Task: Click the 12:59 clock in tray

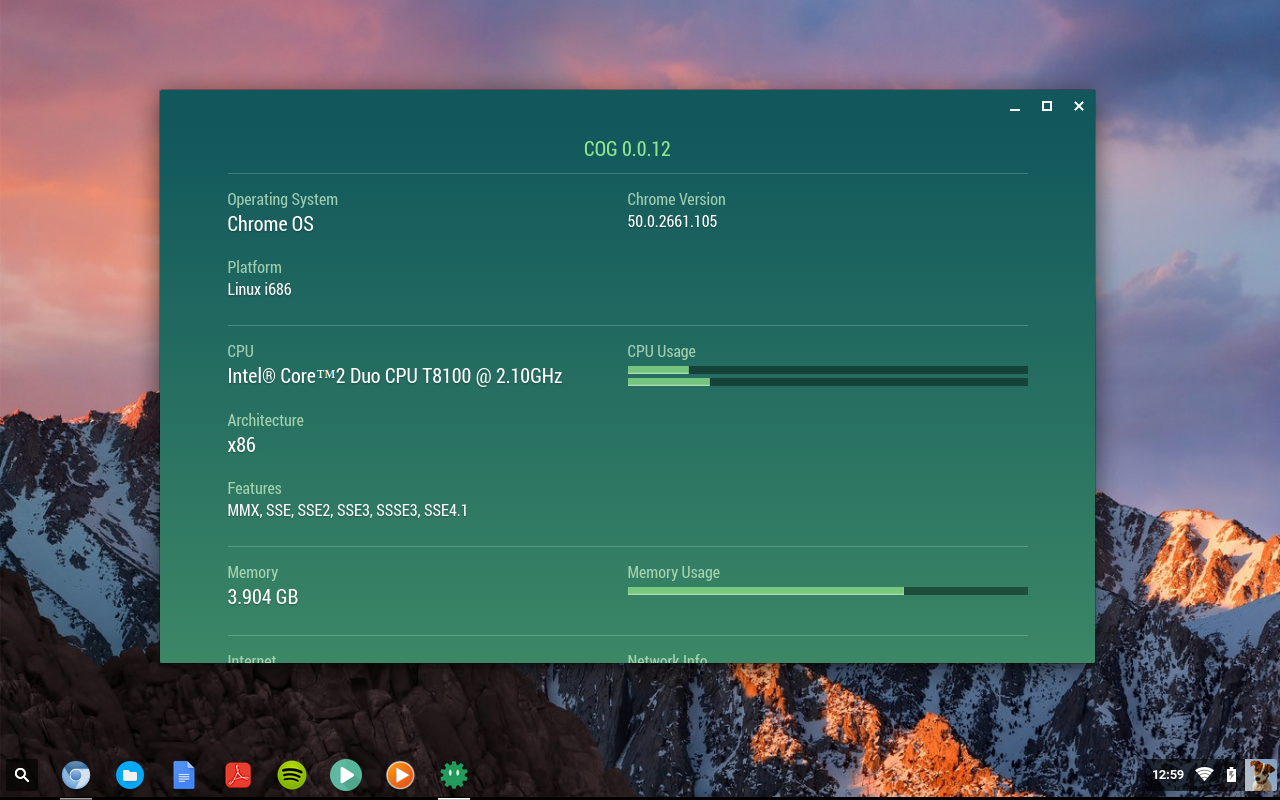Action: [1168, 775]
